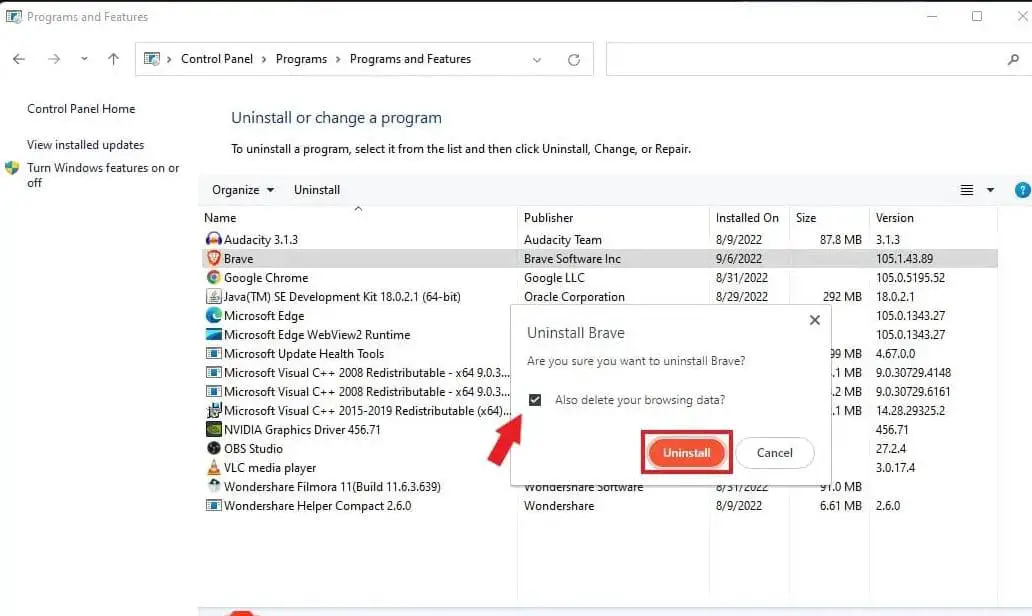The width and height of the screenshot is (1032, 616).
Task: Click version 105.0.5195.52 cell
Action: [x=910, y=278]
